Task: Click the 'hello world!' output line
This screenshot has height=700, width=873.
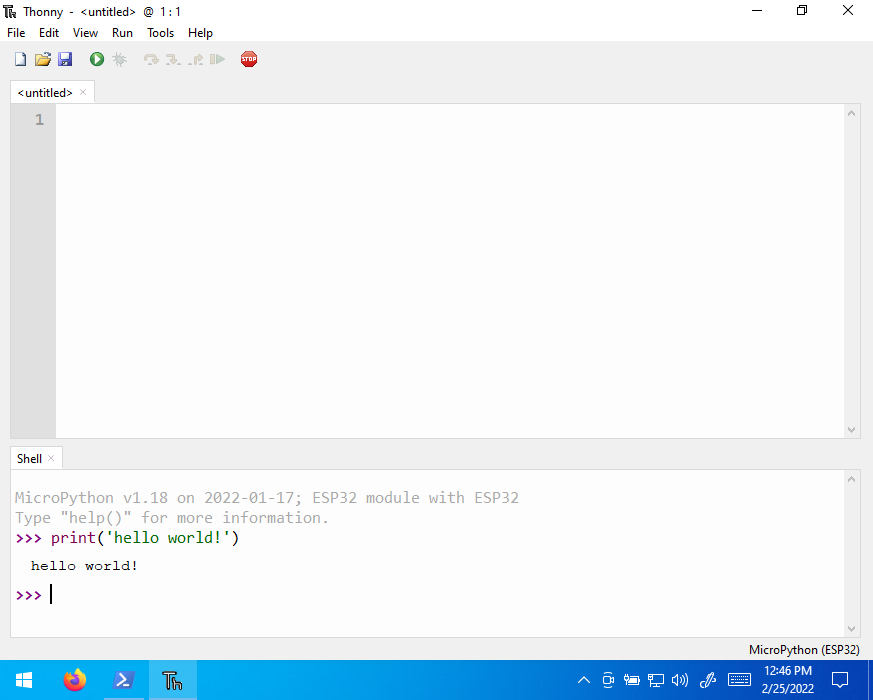Action: click(84, 566)
